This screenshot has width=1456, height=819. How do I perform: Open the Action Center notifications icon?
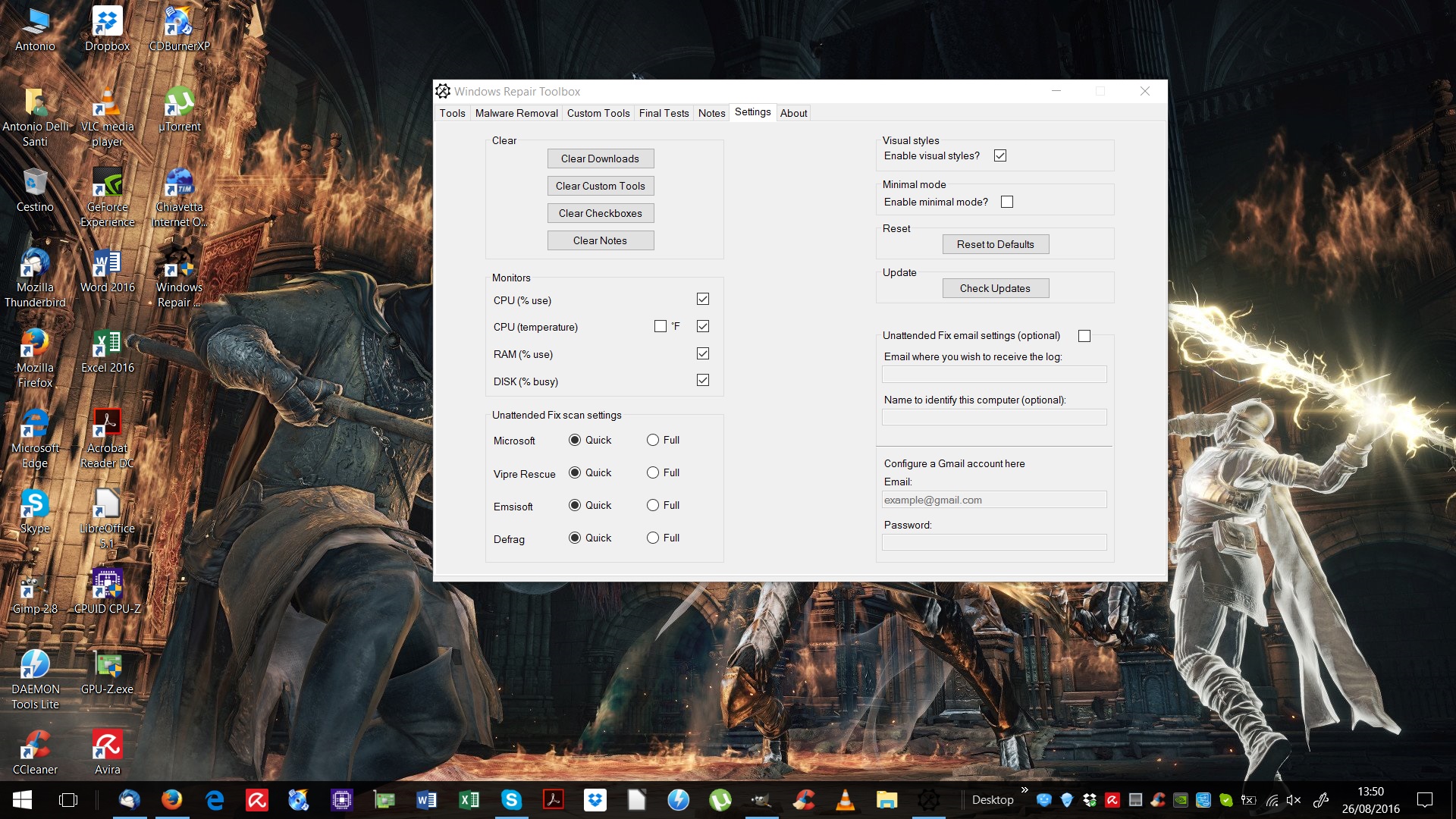pos(1425,799)
